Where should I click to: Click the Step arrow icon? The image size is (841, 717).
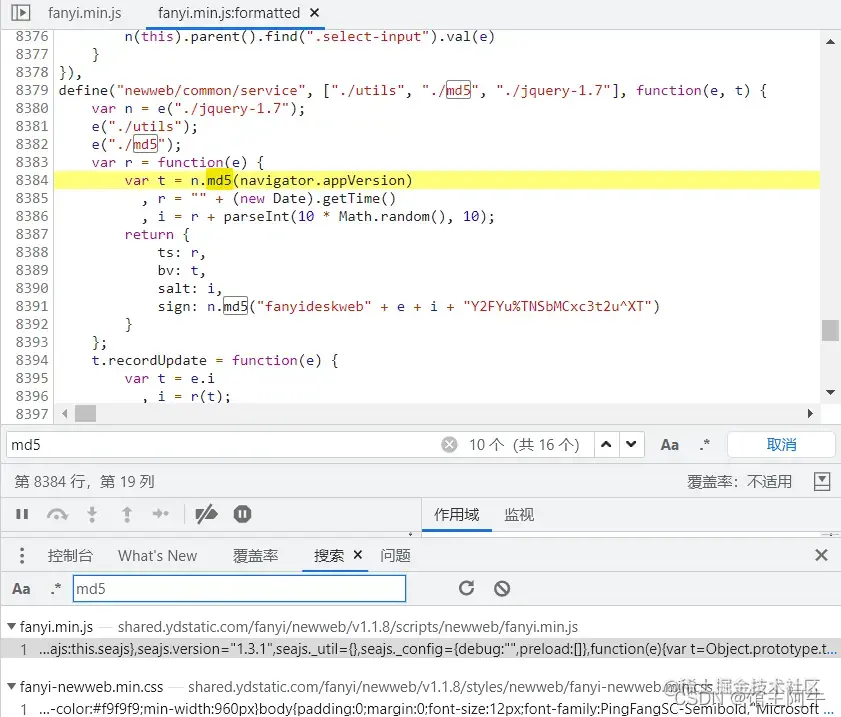pyautogui.click(x=160, y=514)
